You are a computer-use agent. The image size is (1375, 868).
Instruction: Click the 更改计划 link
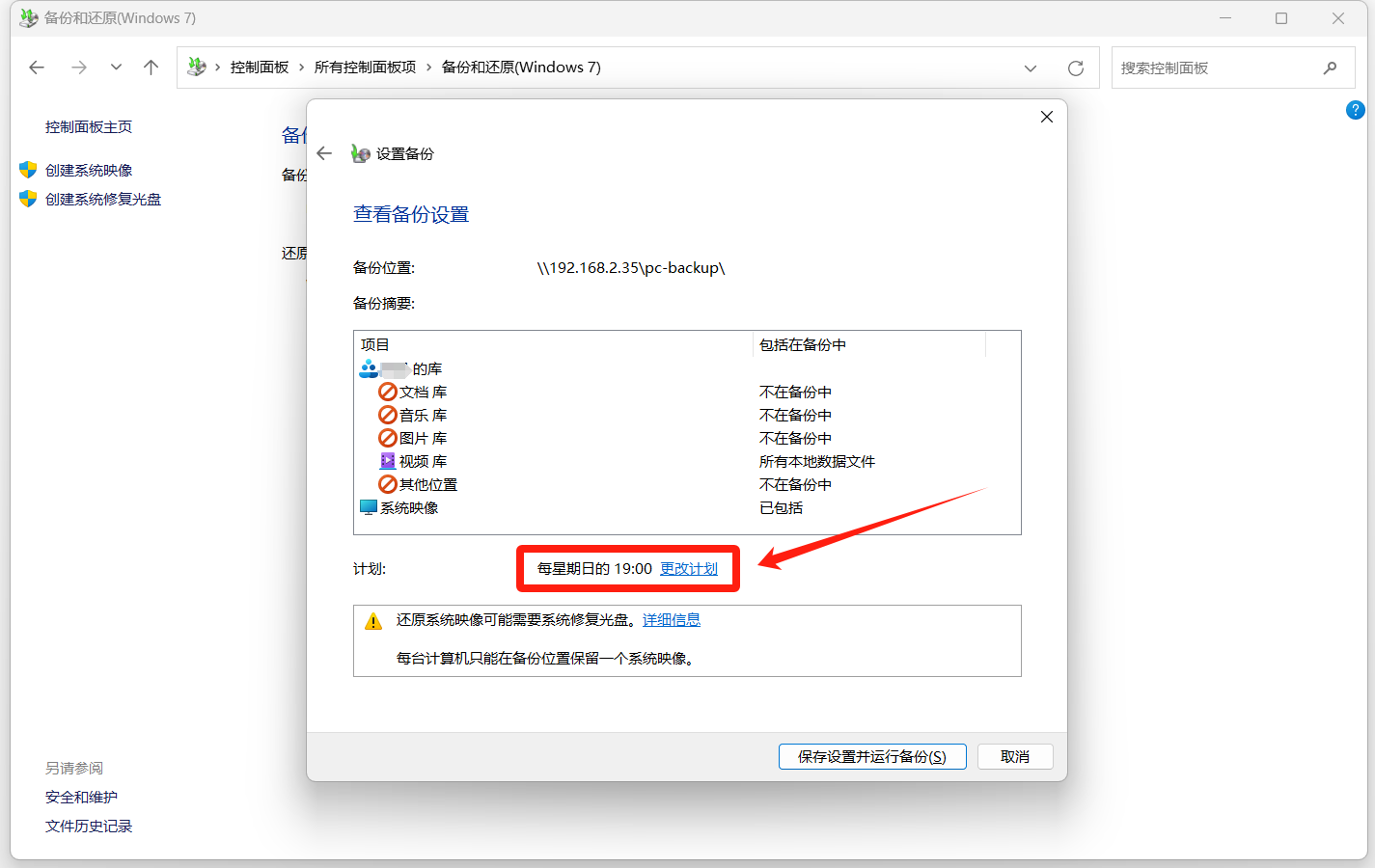point(689,569)
